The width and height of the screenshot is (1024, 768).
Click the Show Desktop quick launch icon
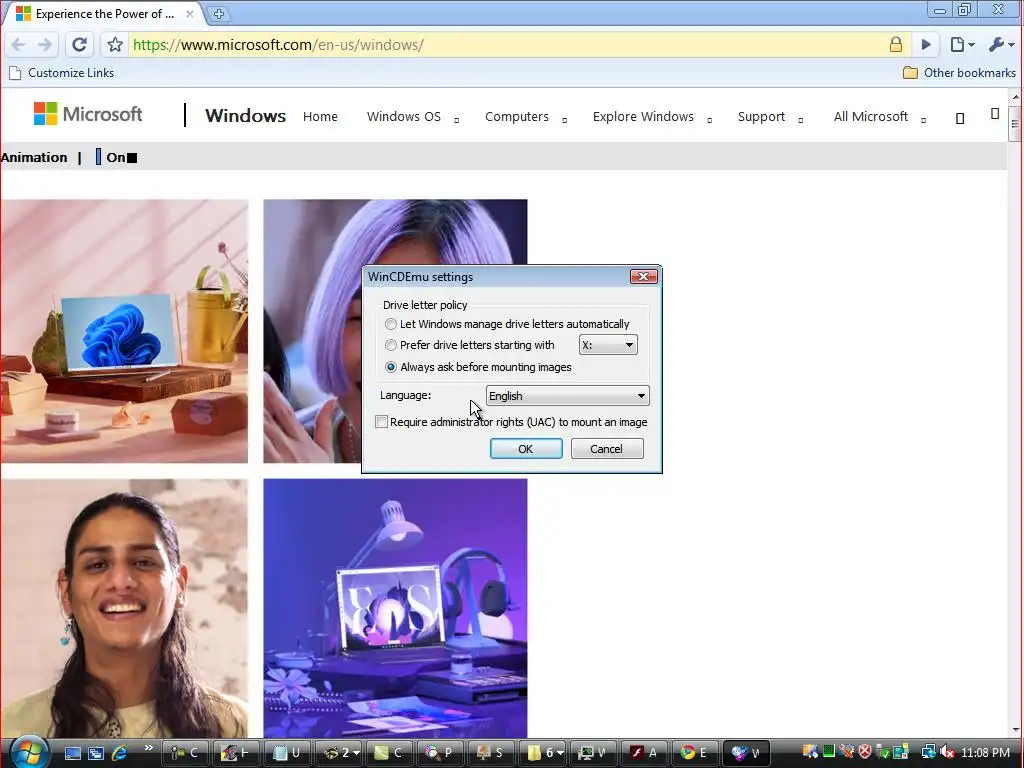coord(73,753)
